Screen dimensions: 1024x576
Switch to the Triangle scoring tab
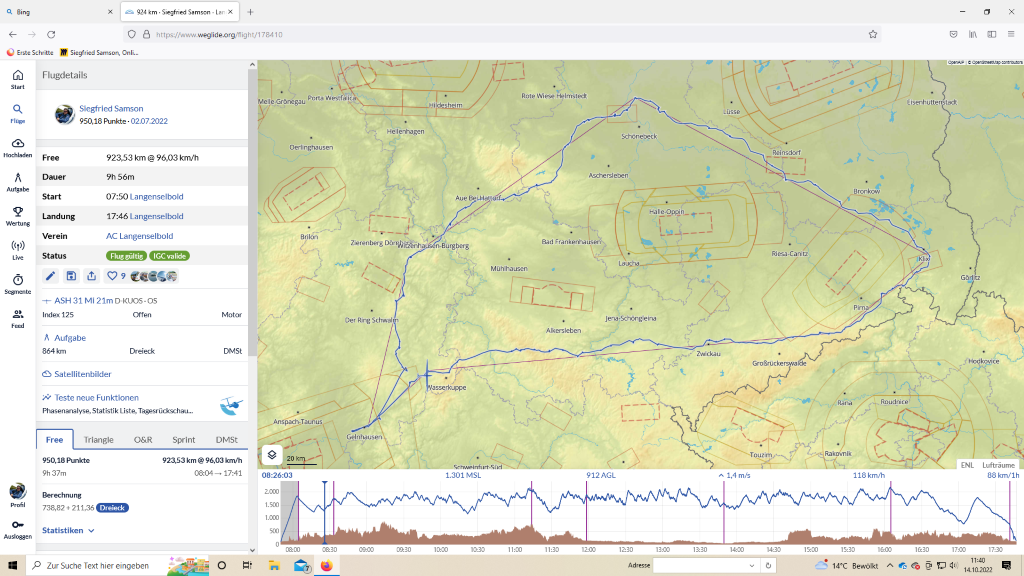98,440
